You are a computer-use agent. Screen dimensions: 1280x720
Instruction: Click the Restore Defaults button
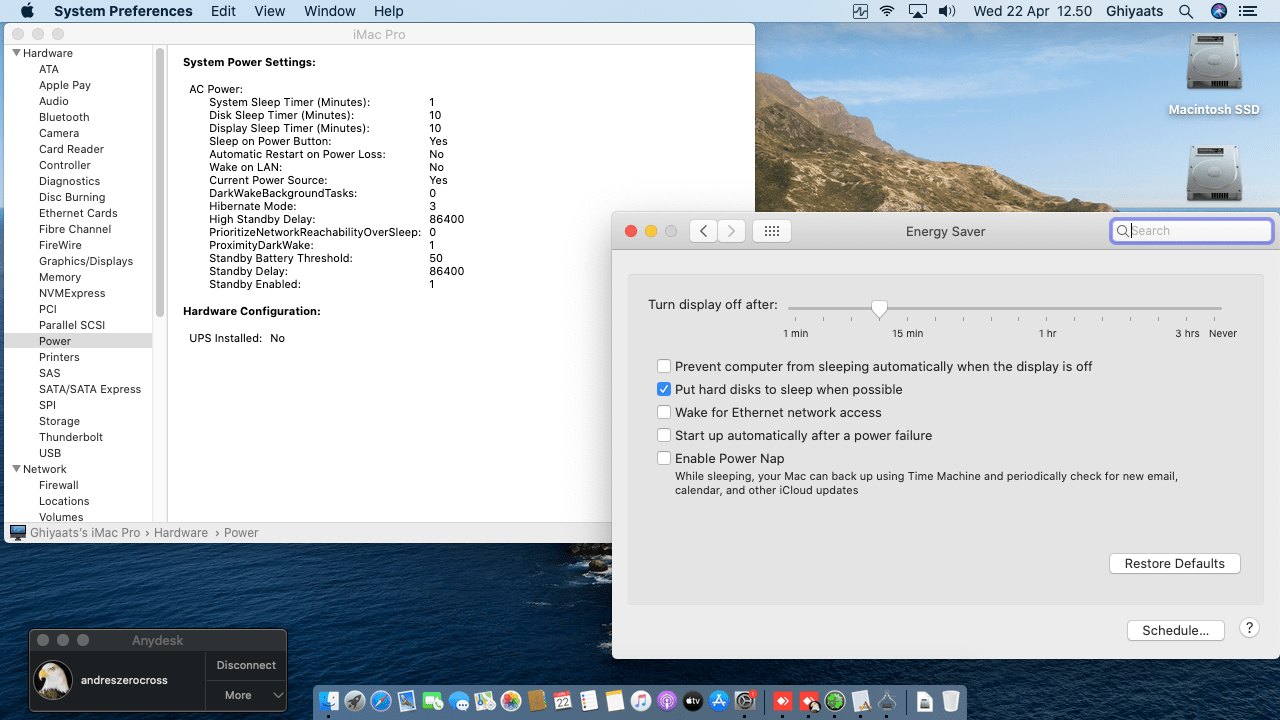pos(1174,564)
